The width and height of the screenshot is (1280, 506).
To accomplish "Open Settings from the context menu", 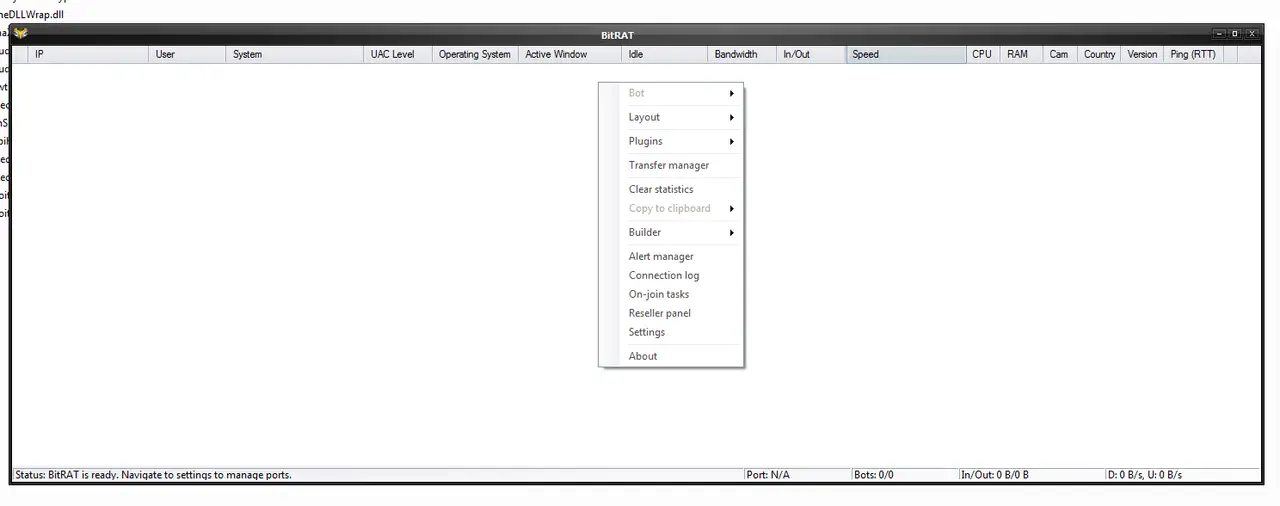I will 647,333.
